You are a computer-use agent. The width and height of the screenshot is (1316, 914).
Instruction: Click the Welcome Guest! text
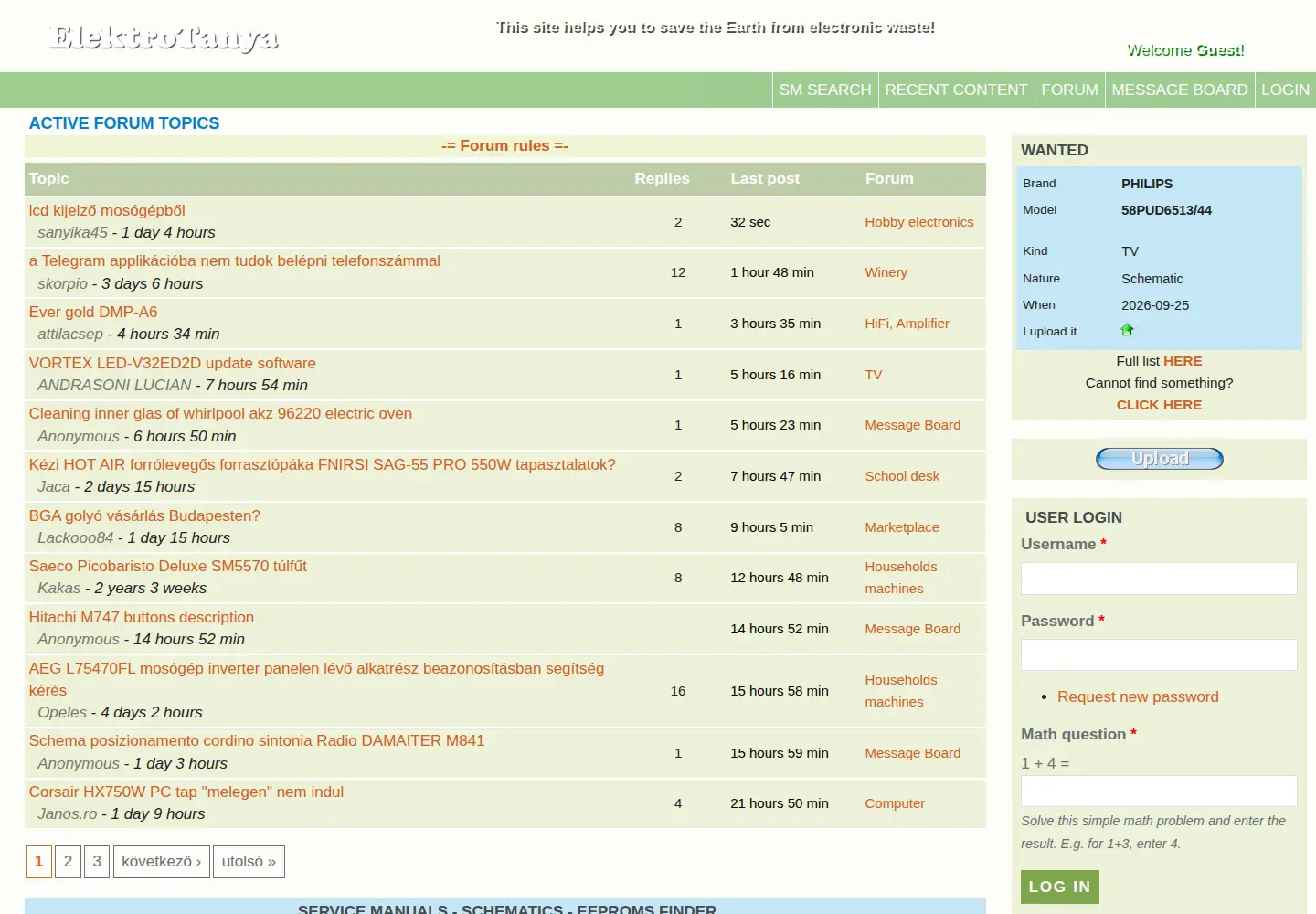coord(1185,50)
